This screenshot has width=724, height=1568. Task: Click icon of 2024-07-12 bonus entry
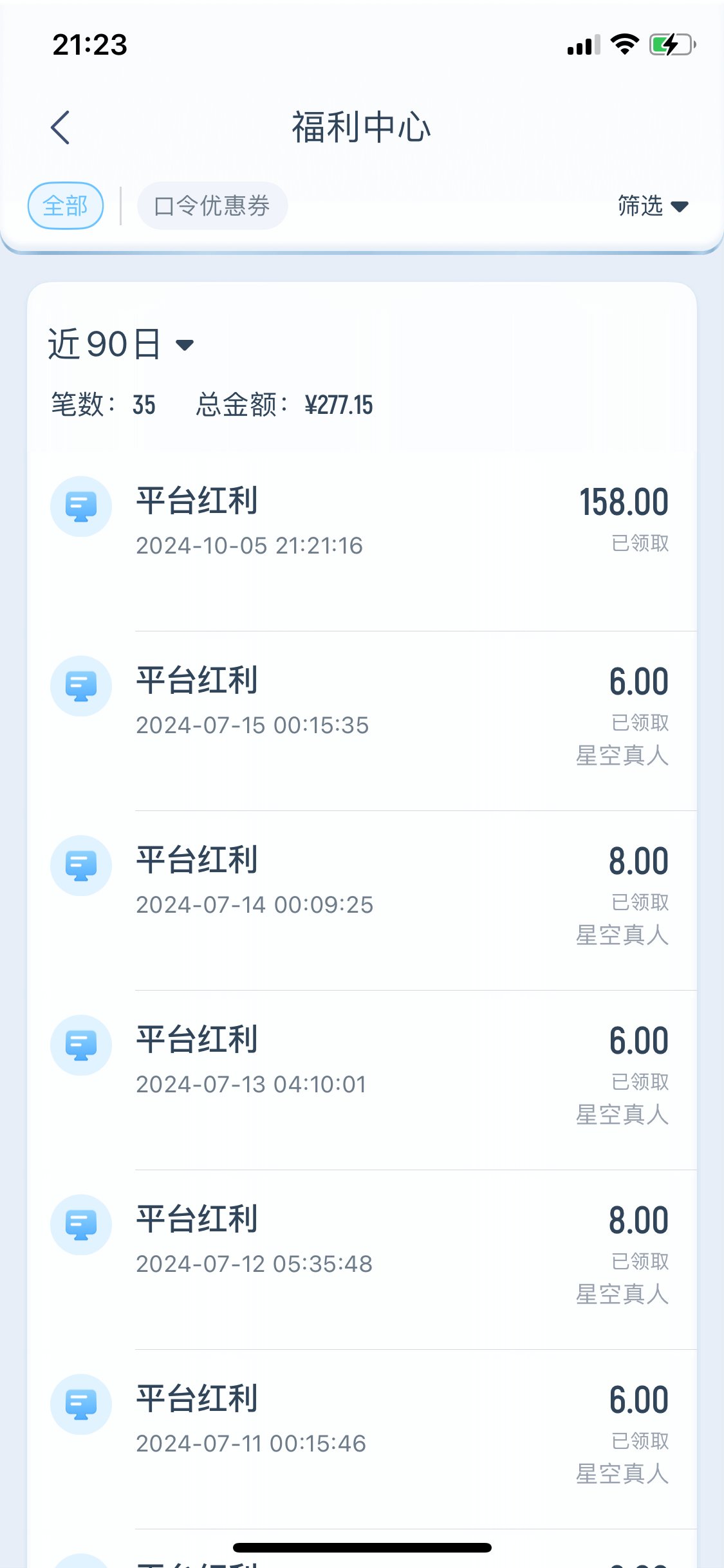coord(81,1225)
